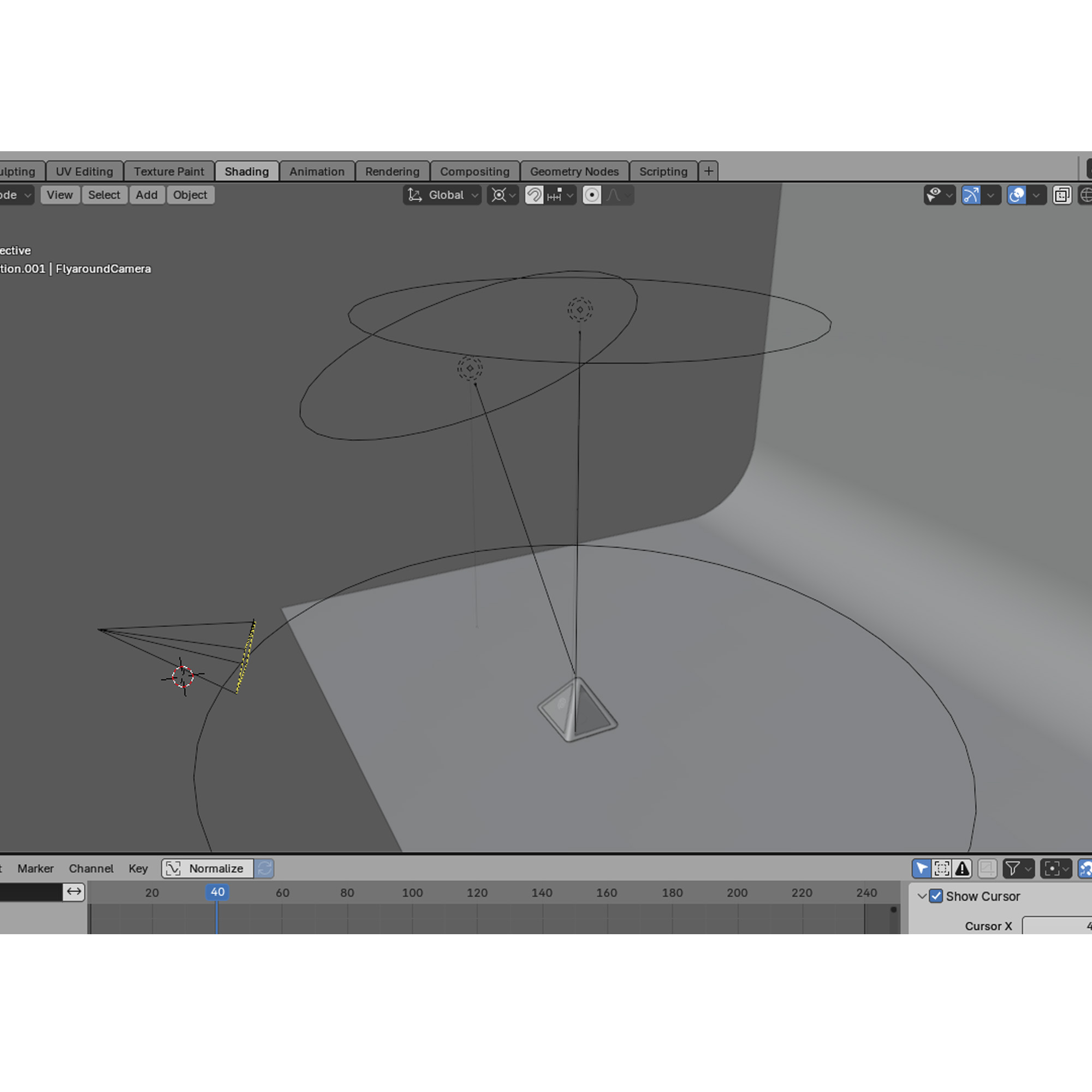Open the Global transform orientation dropdown
Viewport: 1092px width, 1092px height.
442,195
